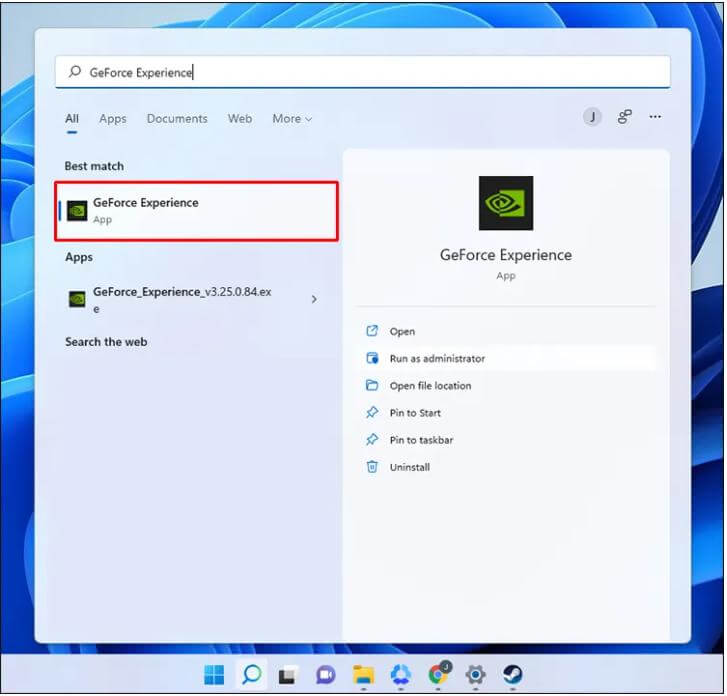Switch to the Apps tab

(113, 119)
